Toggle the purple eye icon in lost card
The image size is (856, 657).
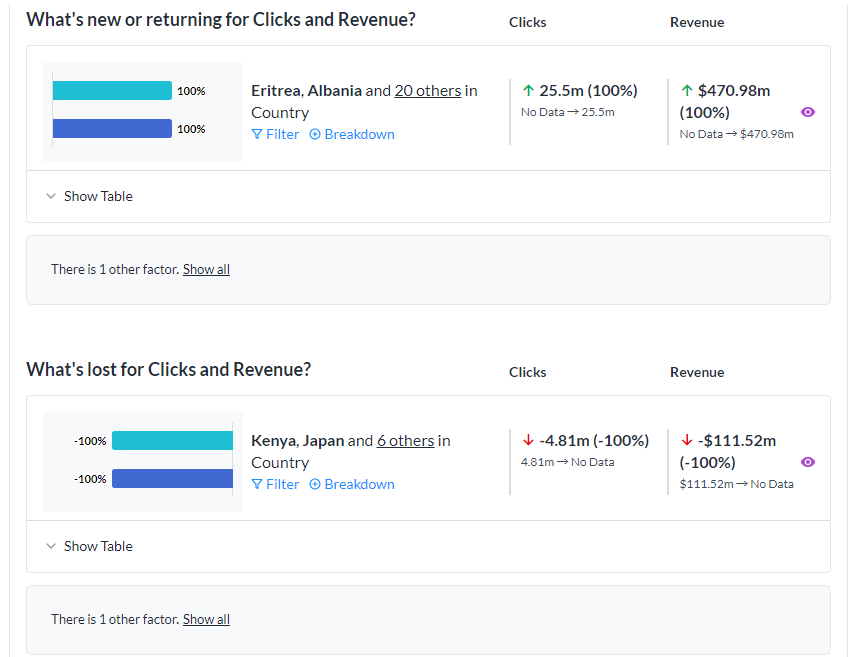pyautogui.click(x=808, y=462)
